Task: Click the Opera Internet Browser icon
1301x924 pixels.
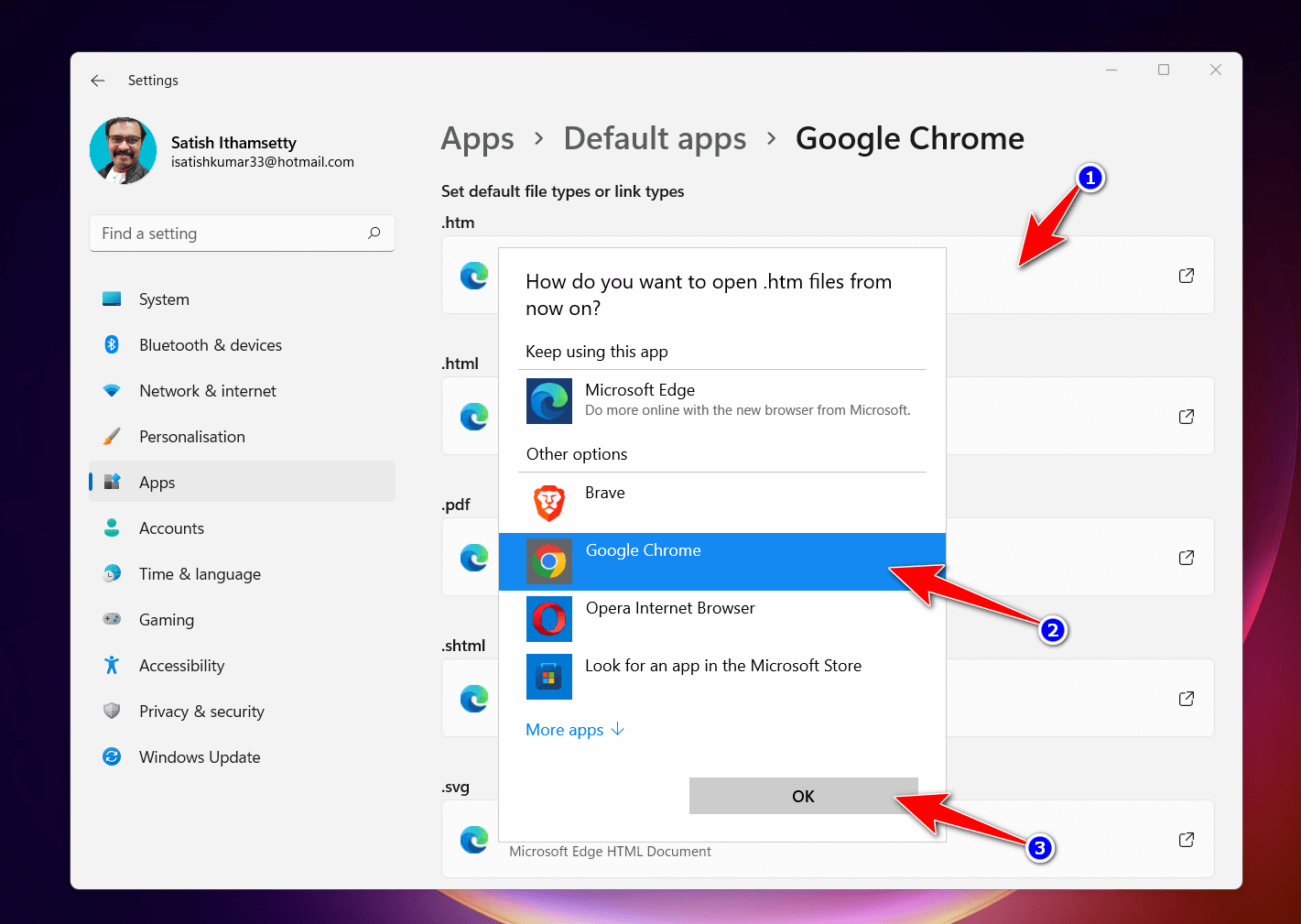Action: click(548, 619)
